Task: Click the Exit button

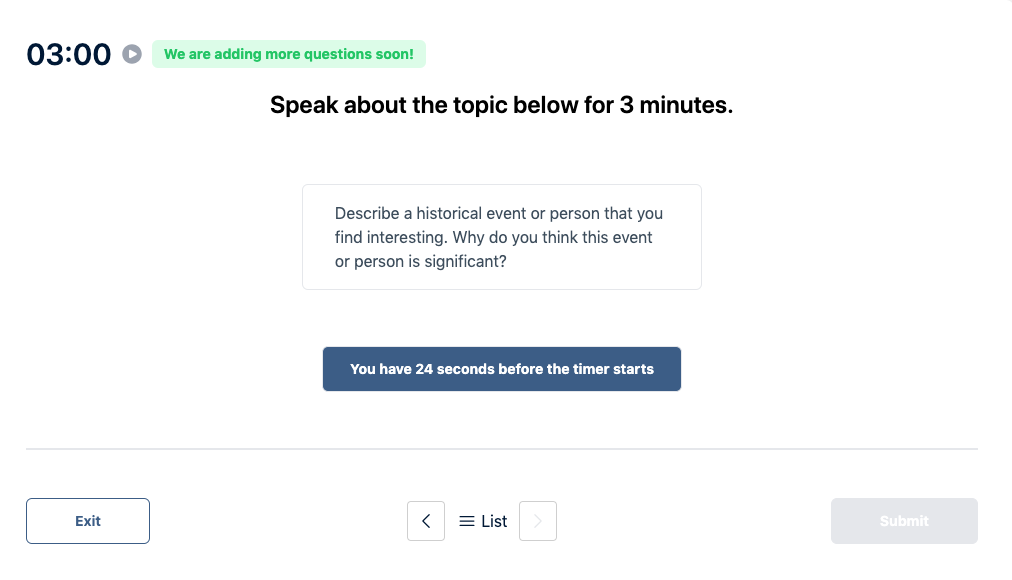Action: (87, 521)
